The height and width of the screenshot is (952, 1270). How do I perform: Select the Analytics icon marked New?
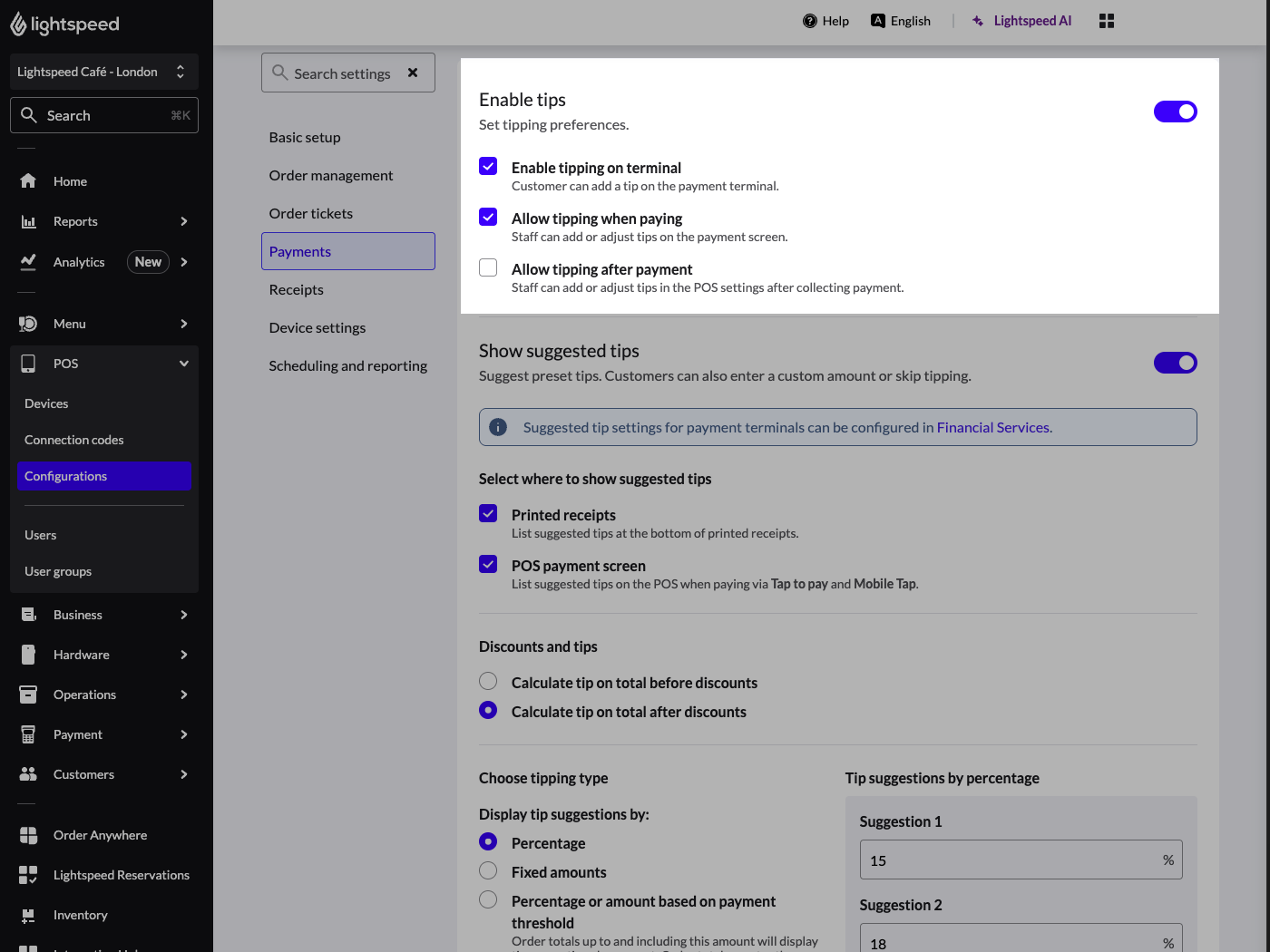(28, 262)
